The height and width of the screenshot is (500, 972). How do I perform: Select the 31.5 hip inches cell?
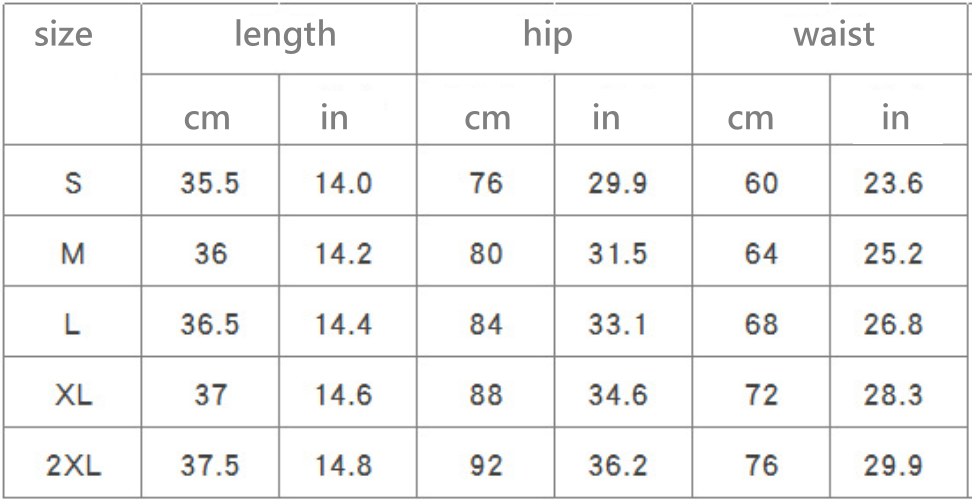617,254
